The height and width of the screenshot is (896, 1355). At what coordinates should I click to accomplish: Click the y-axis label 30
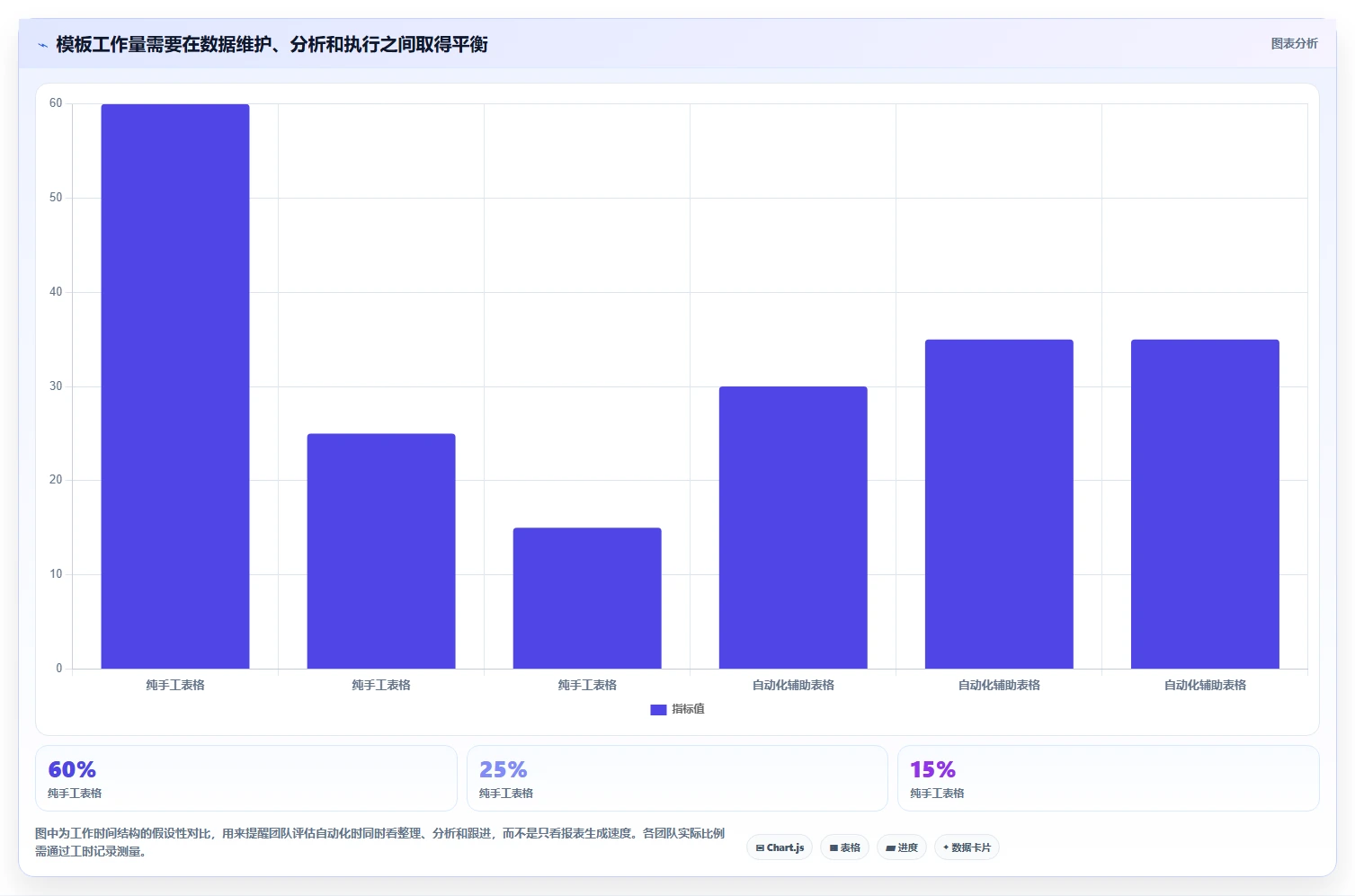[x=56, y=386]
